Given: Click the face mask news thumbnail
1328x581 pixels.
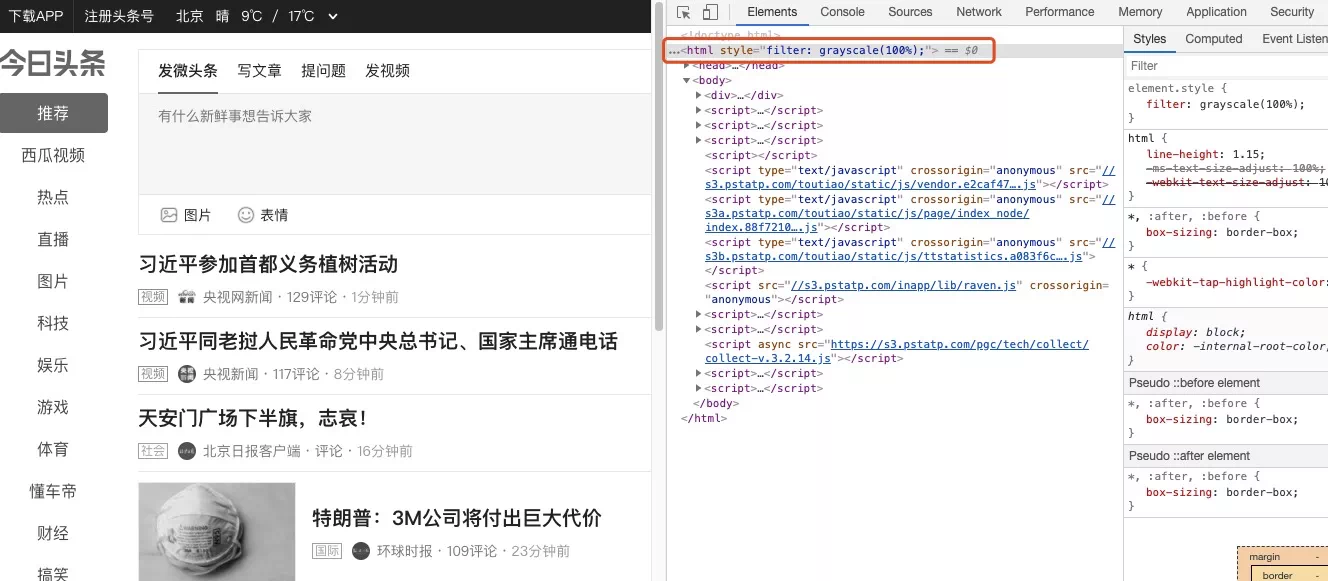Looking at the screenshot, I should [217, 532].
